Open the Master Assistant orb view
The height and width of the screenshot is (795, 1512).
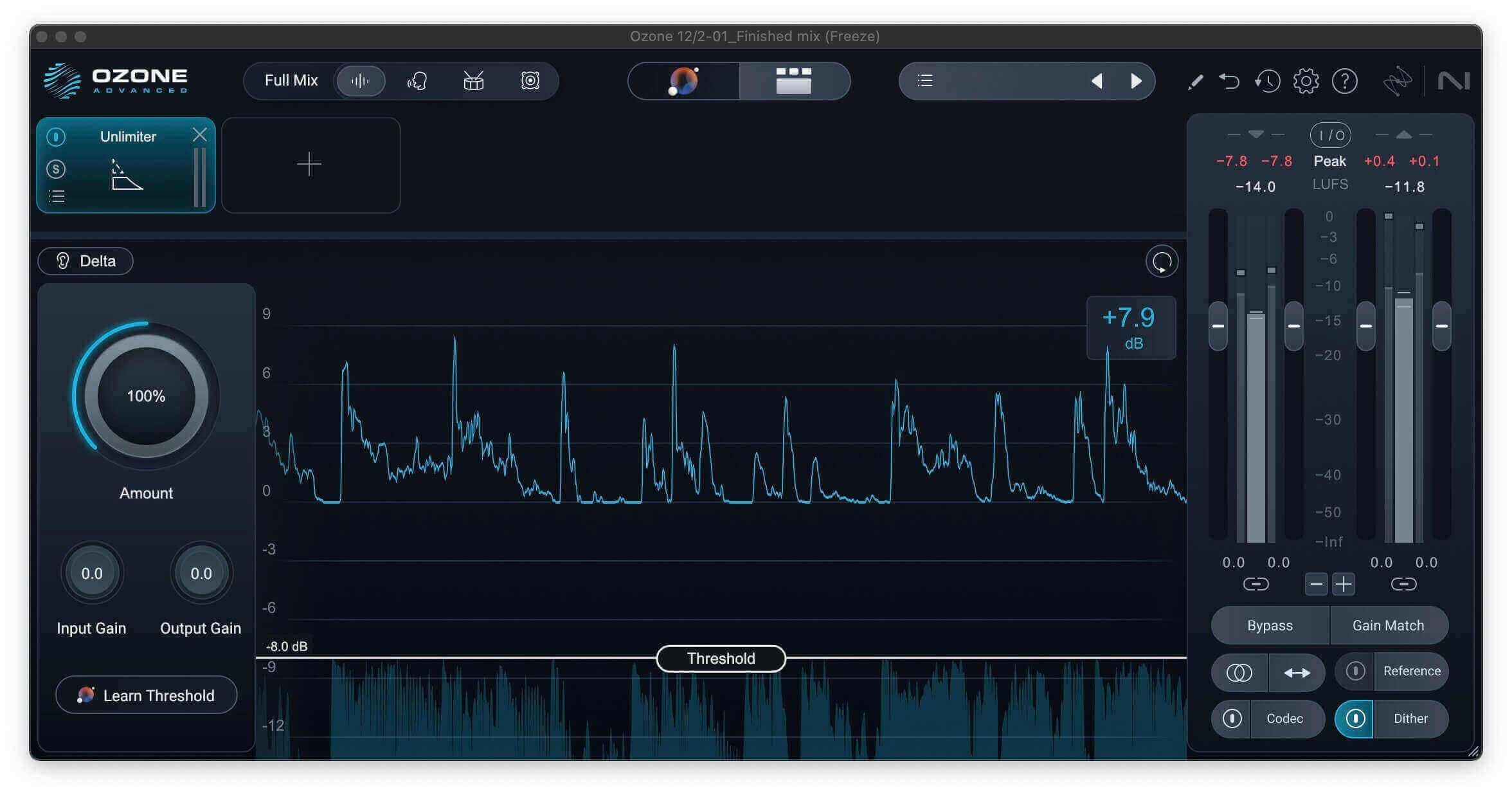pyautogui.click(x=683, y=81)
